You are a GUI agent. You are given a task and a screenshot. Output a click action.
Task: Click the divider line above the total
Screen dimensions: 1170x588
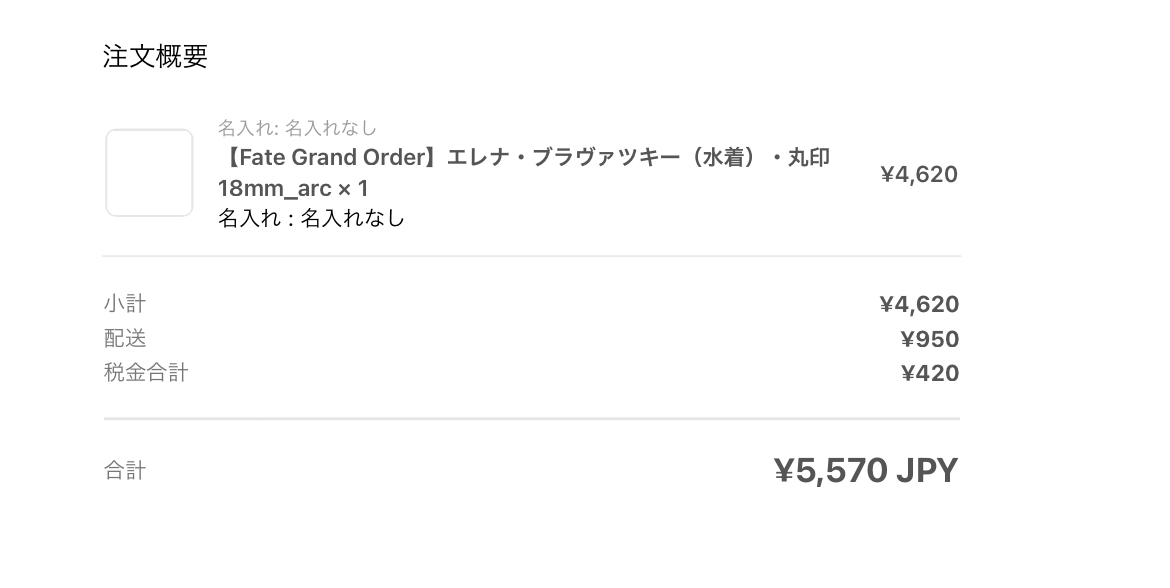pos(531,418)
